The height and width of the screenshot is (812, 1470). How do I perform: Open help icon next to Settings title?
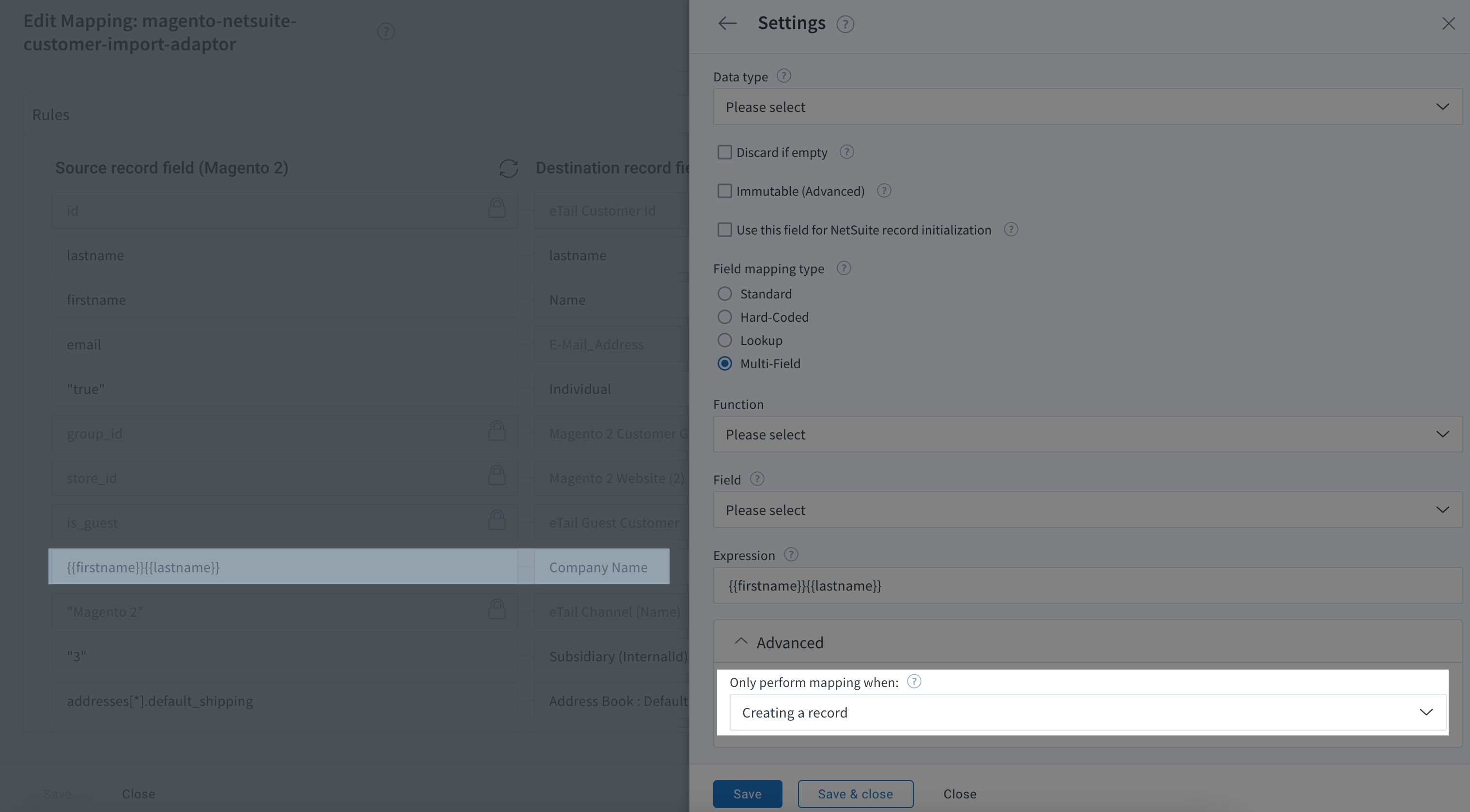[845, 24]
